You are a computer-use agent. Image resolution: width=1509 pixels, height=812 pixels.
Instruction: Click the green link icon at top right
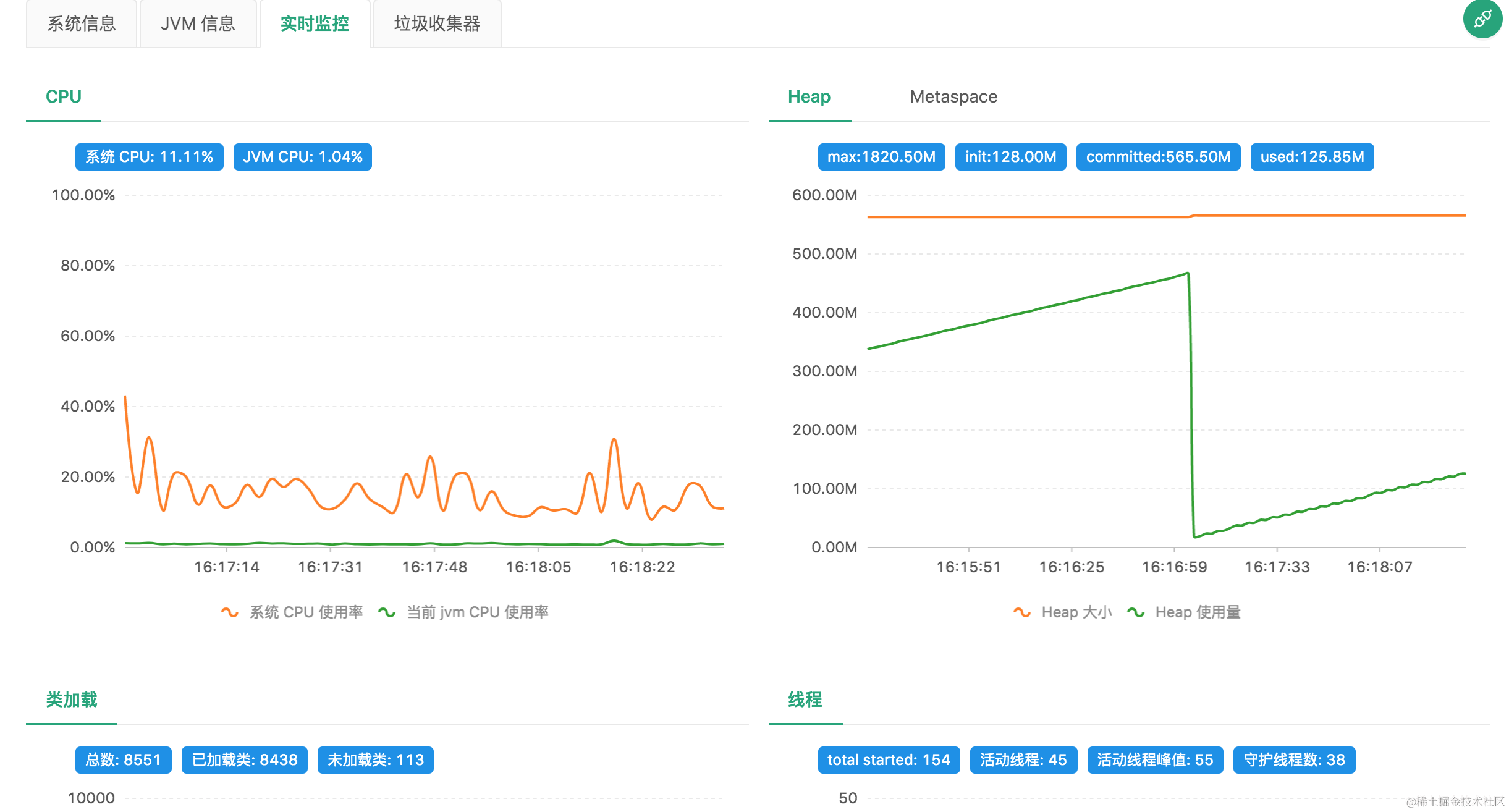click(1482, 20)
